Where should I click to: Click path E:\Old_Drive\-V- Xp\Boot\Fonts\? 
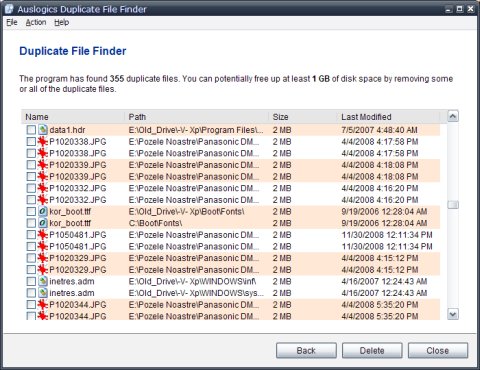point(187,212)
